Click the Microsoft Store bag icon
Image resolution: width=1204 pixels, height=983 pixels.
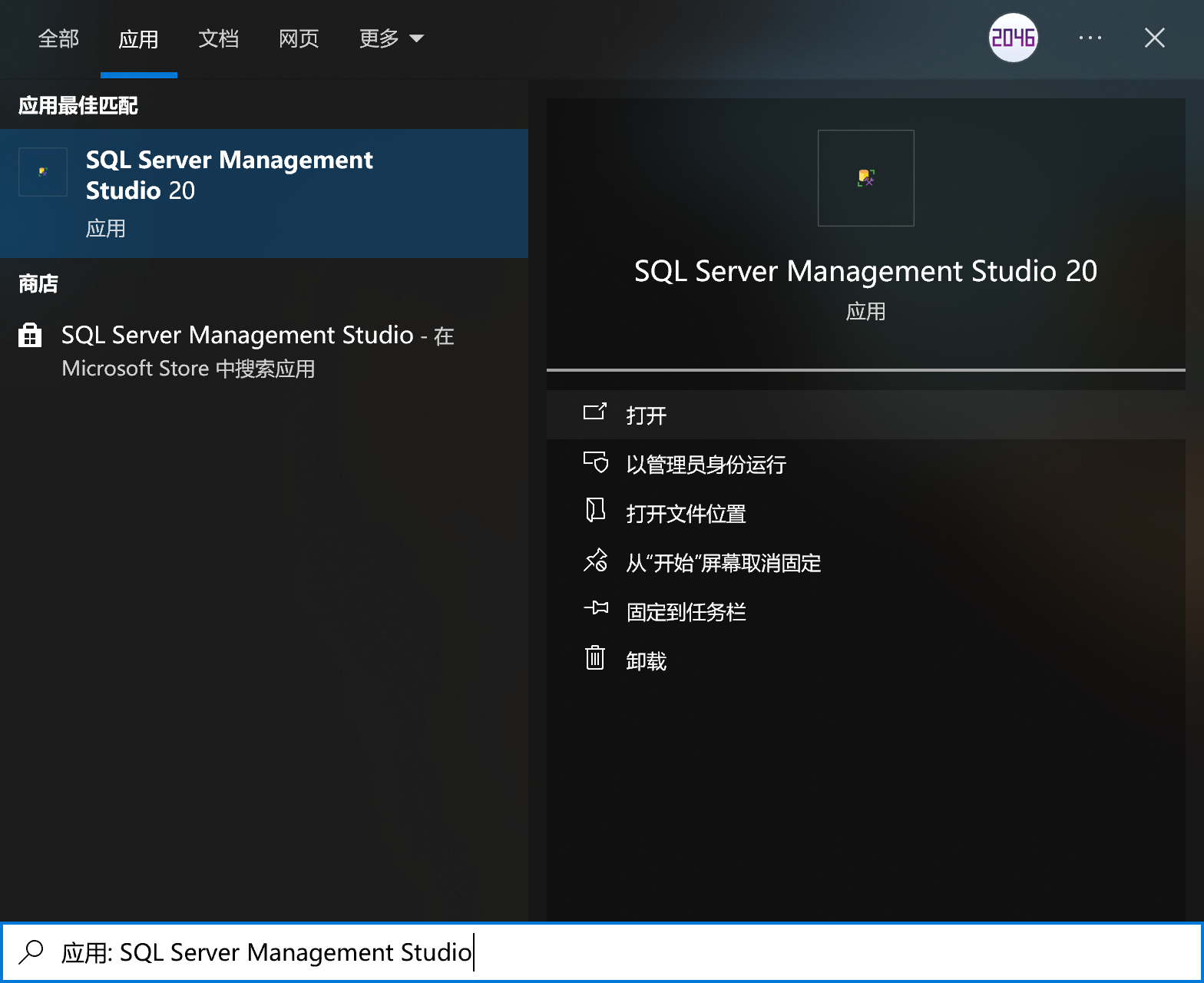[x=30, y=336]
